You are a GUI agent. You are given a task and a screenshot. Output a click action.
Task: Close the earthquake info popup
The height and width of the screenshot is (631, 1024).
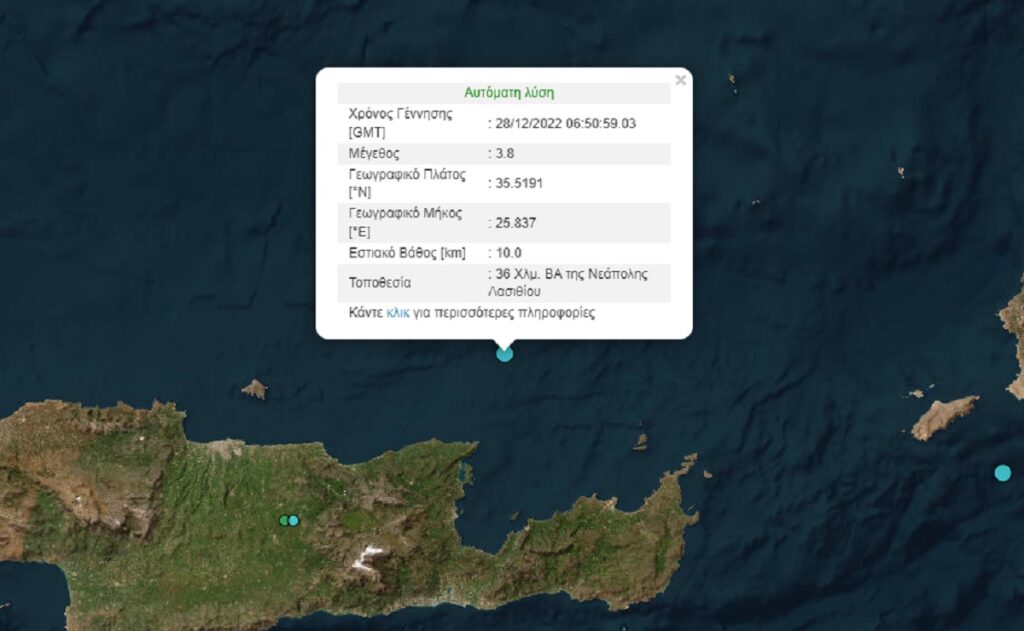[680, 80]
